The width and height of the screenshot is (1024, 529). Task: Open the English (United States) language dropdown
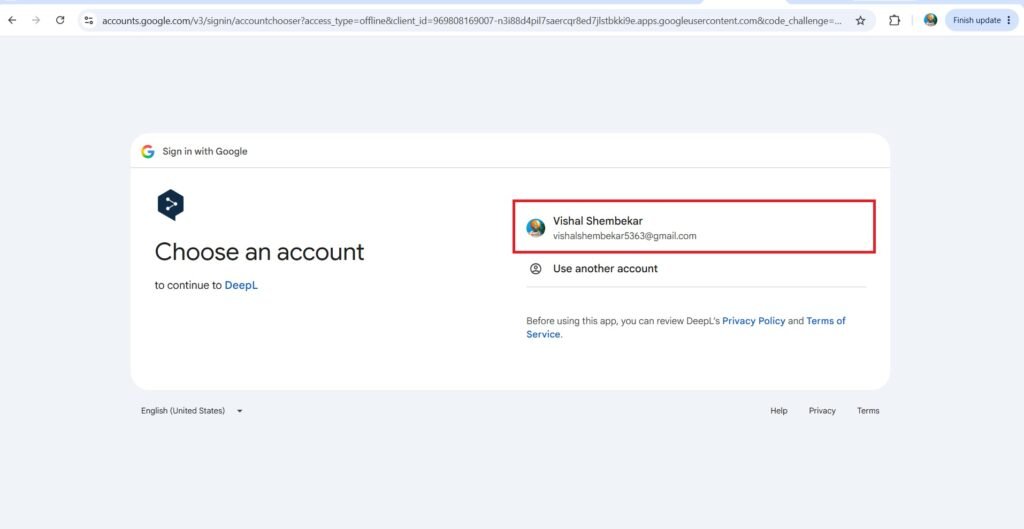tap(191, 411)
